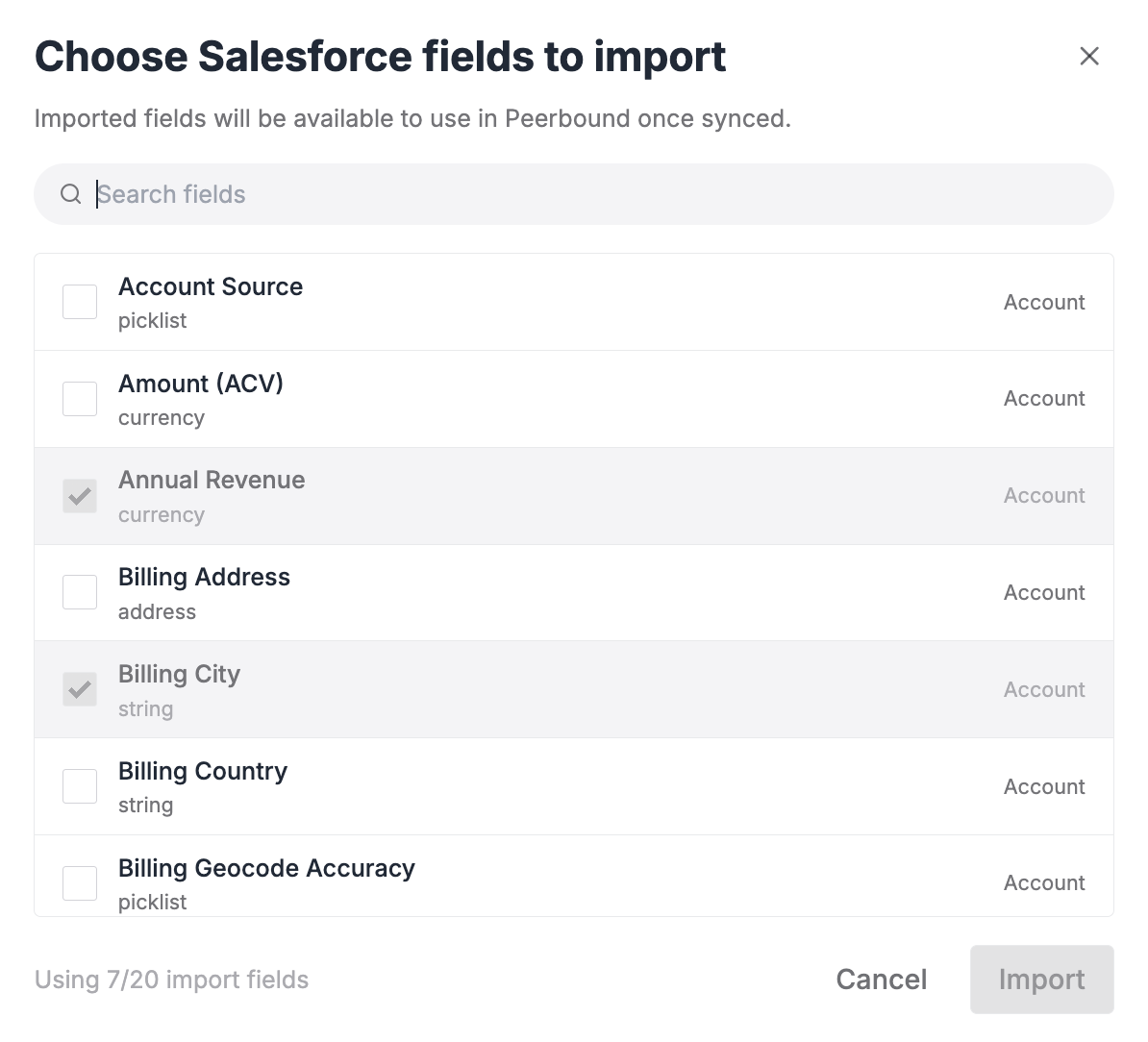The height and width of the screenshot is (1042, 1148).
Task: Click 'string' type under Billing Country
Action: [146, 806]
